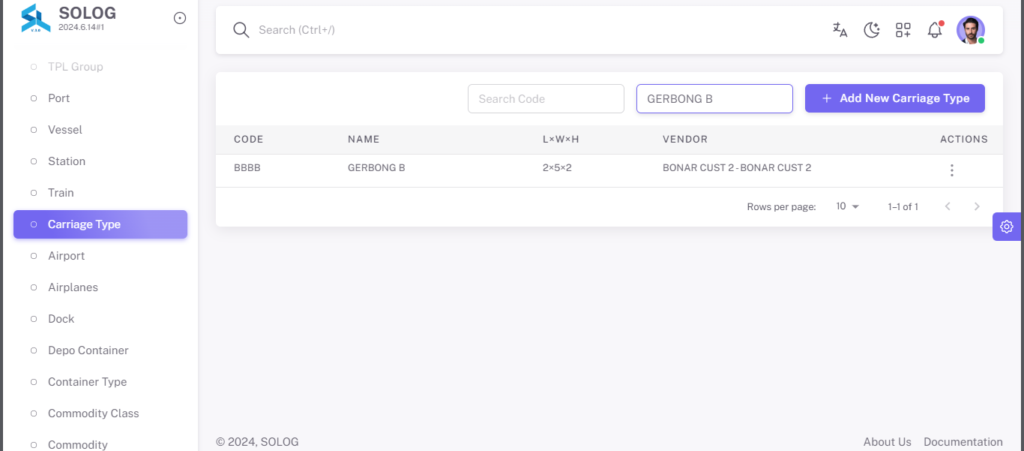Open the notifications bell icon
This screenshot has height=451, width=1024.
coord(935,29)
